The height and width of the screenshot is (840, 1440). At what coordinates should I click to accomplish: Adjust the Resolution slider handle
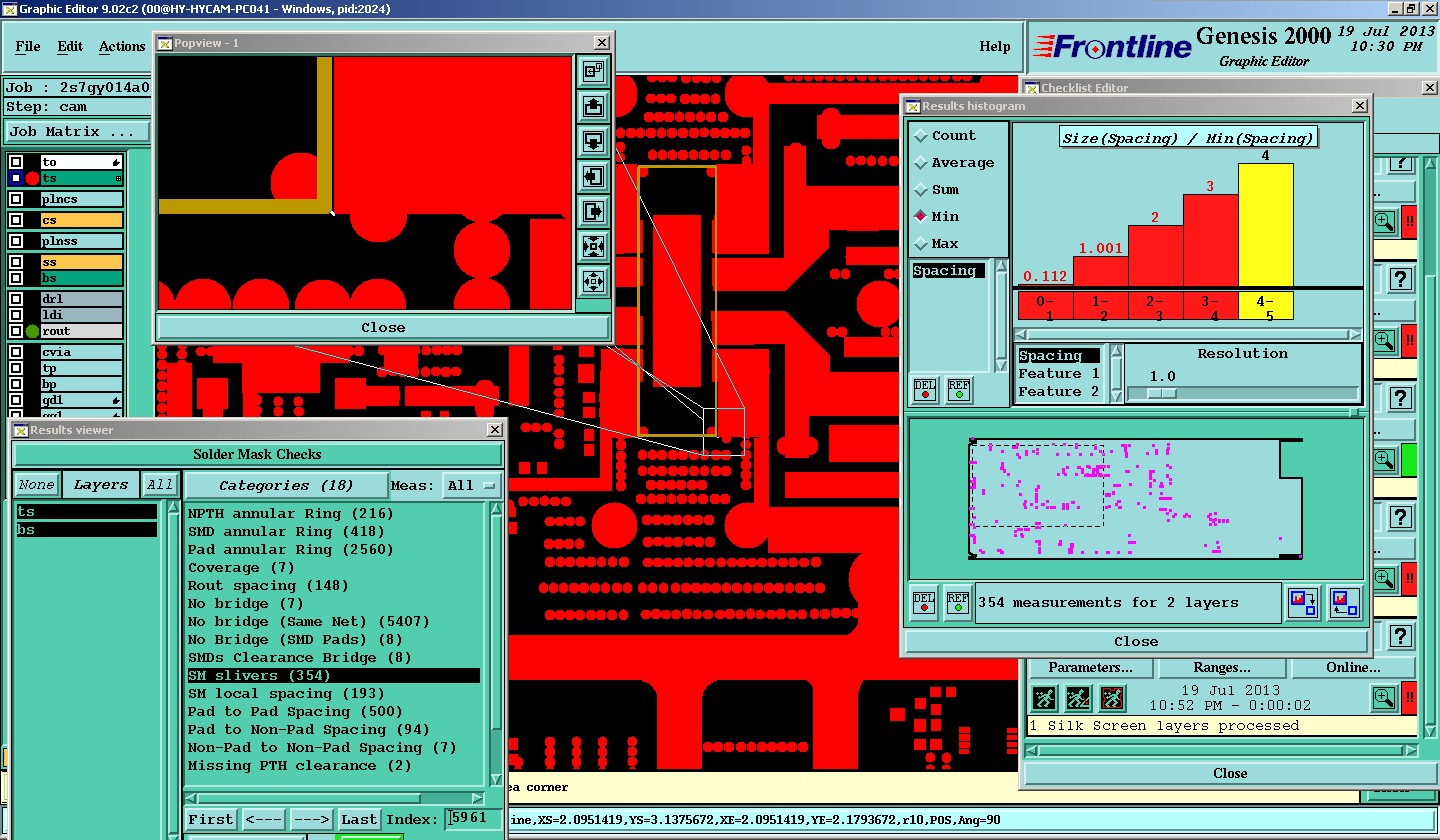[1161, 394]
